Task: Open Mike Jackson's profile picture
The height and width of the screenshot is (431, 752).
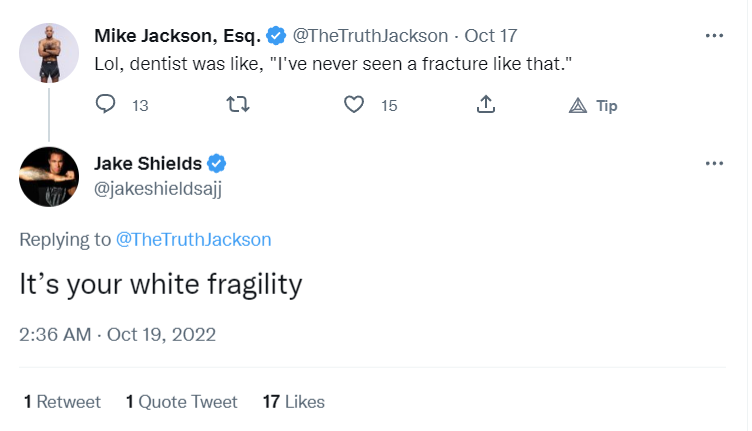Action: (x=49, y=53)
